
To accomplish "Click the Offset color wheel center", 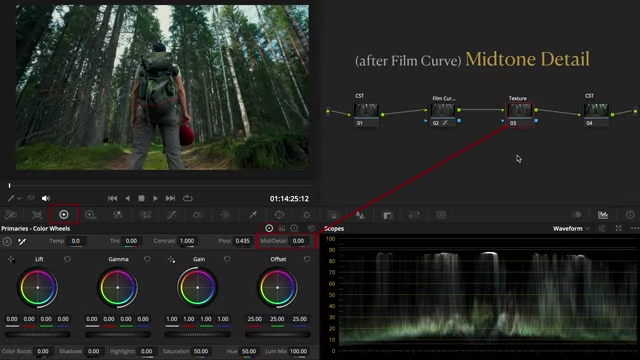I will [278, 288].
